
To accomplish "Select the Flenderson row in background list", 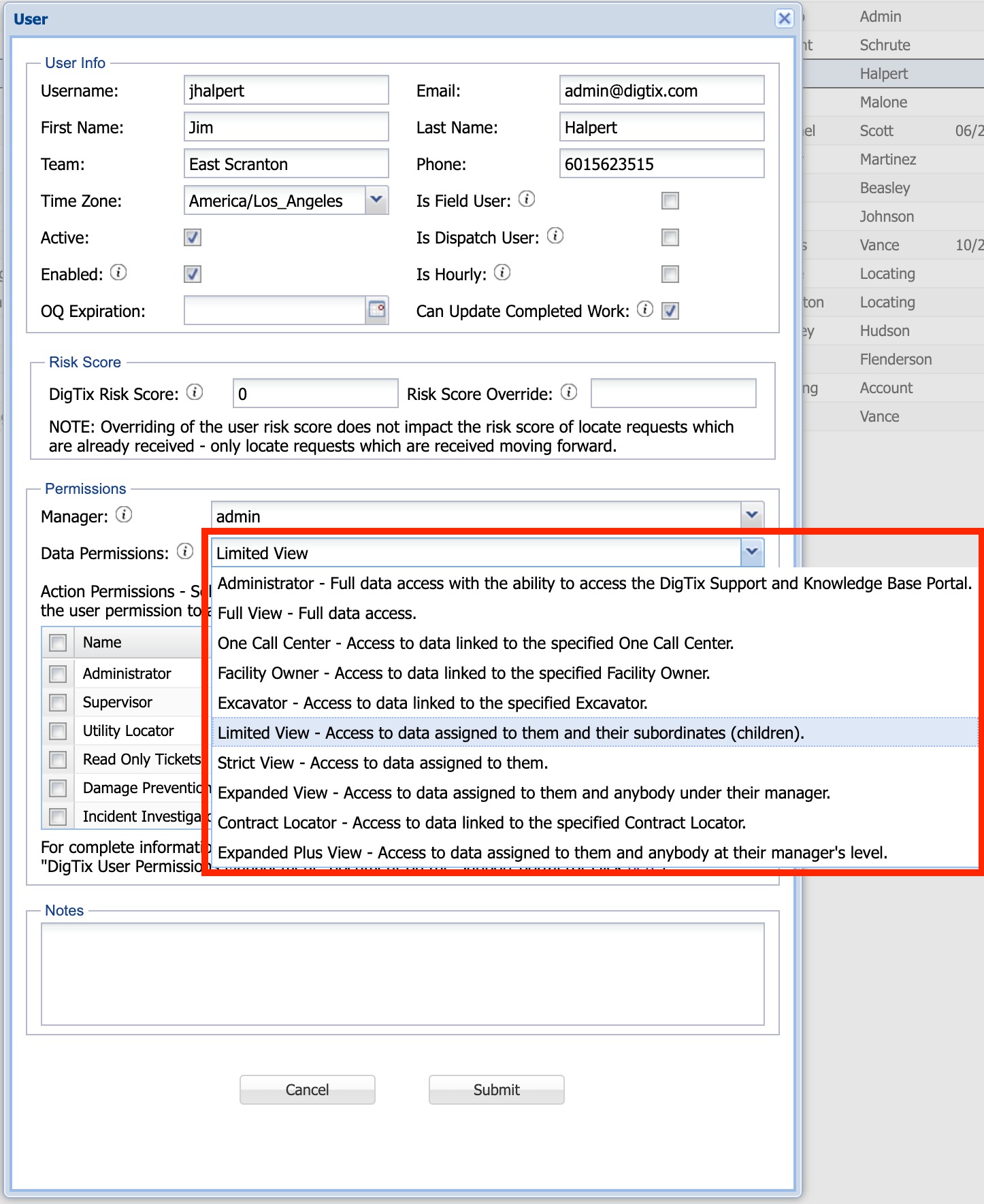I will click(893, 359).
